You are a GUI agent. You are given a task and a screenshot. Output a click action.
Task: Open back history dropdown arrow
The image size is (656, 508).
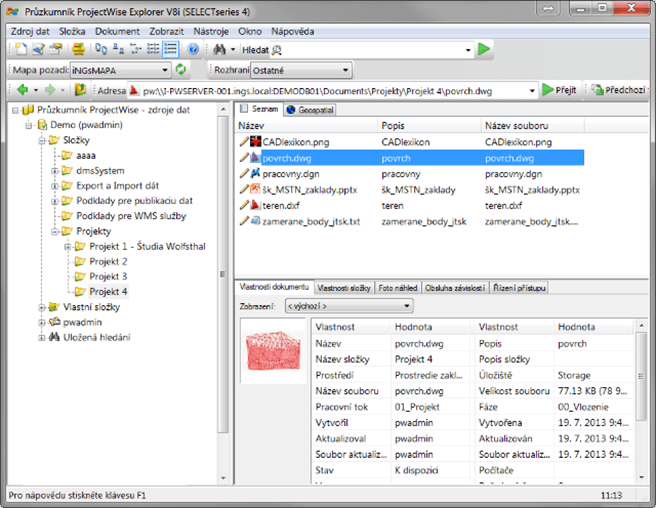[36, 90]
